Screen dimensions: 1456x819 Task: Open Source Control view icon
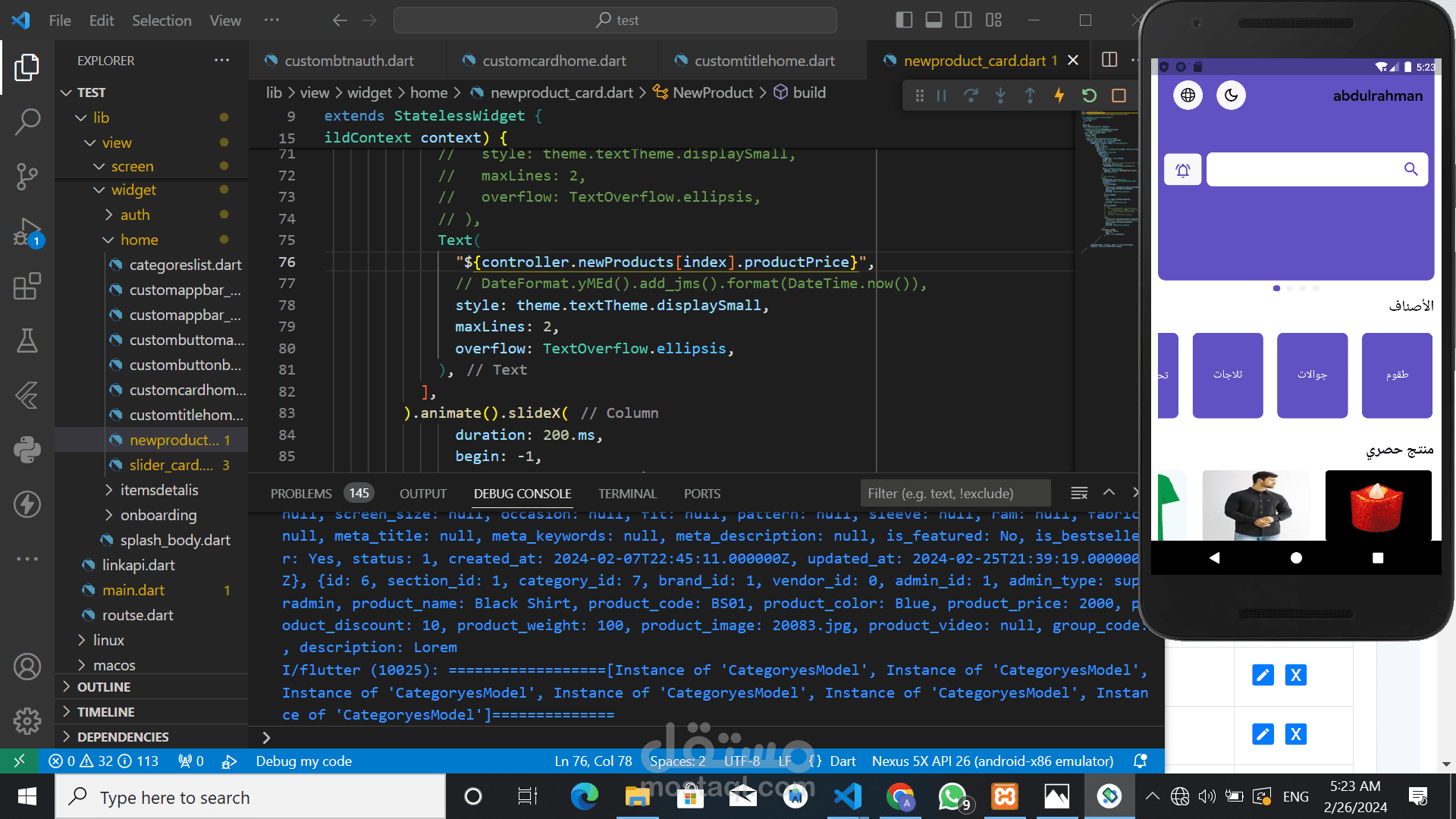pos(27,176)
